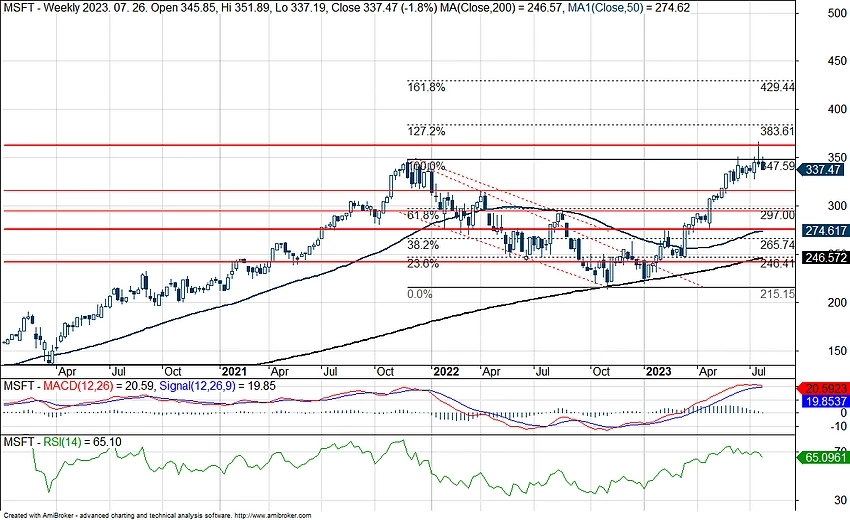The image size is (850, 520).
Task: Click the 'Created with AmiBroker' footer text
Action: coord(39,516)
